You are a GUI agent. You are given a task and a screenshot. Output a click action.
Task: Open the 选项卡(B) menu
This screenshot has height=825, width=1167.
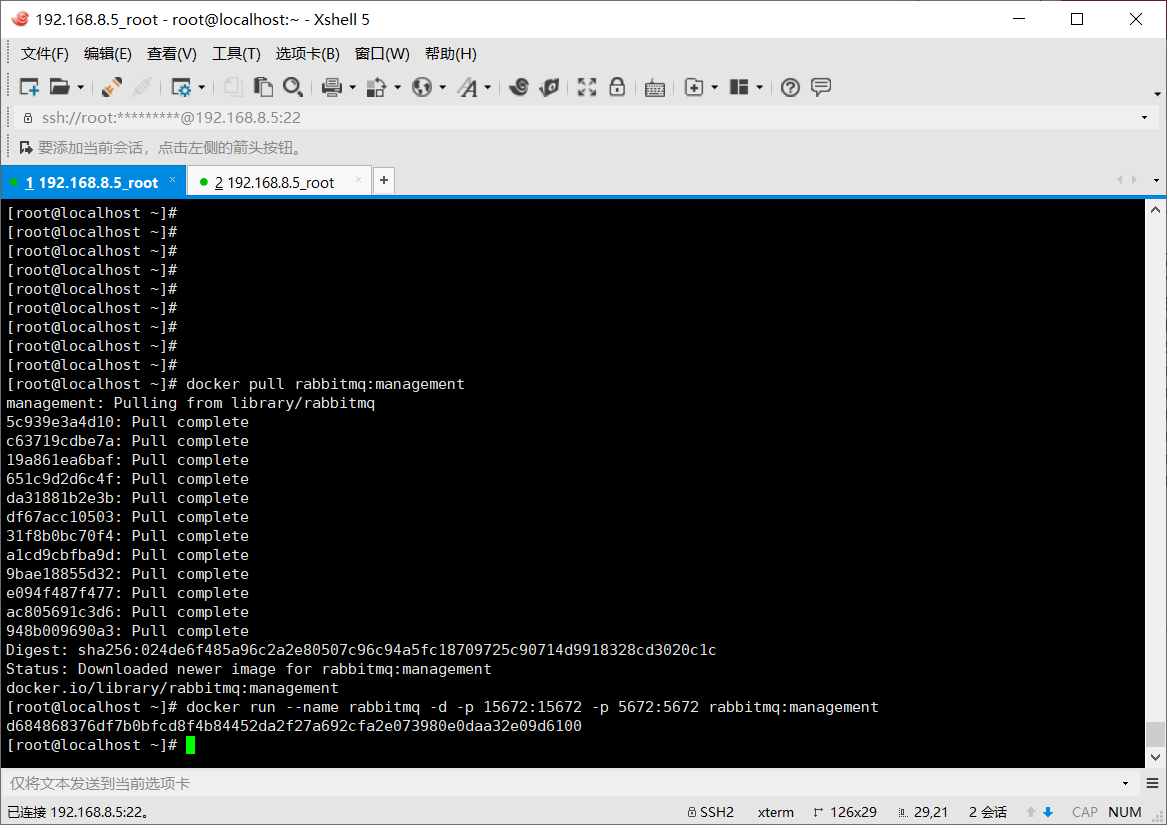pyautogui.click(x=307, y=54)
